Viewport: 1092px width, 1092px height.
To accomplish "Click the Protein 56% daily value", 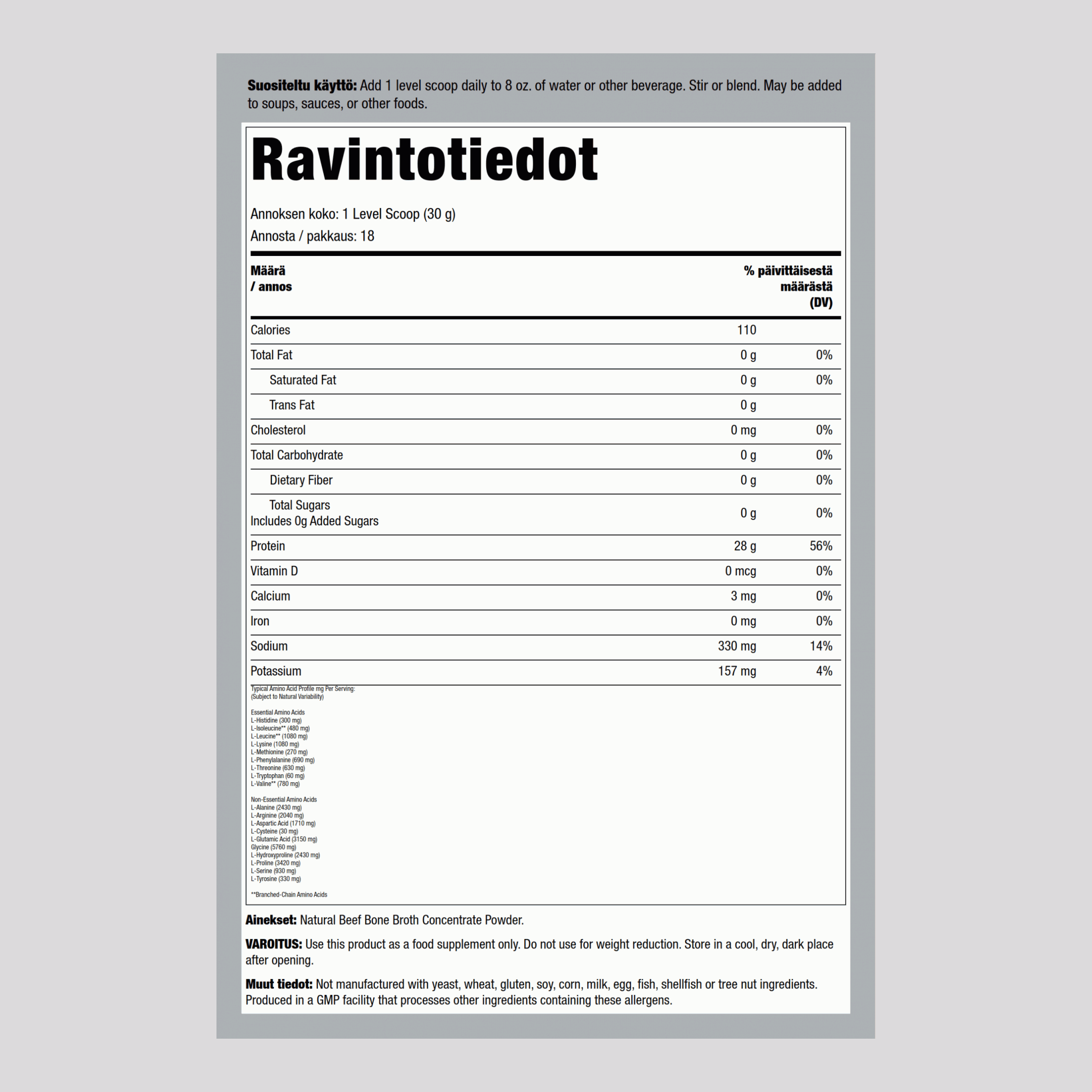I will (821, 546).
